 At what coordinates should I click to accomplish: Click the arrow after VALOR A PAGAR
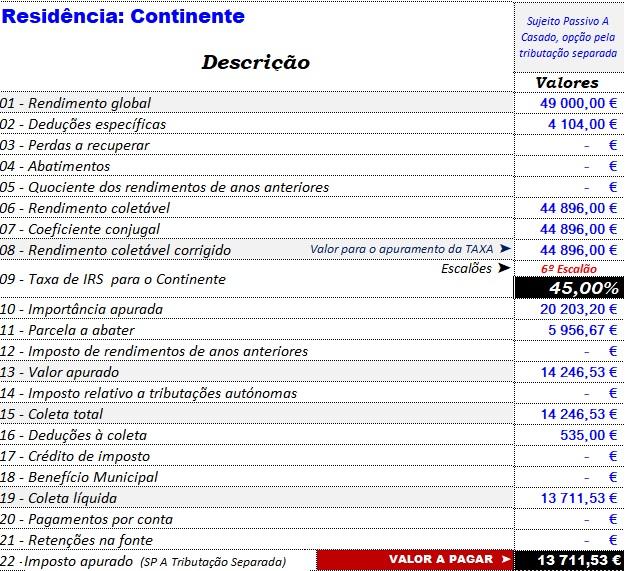point(506,560)
